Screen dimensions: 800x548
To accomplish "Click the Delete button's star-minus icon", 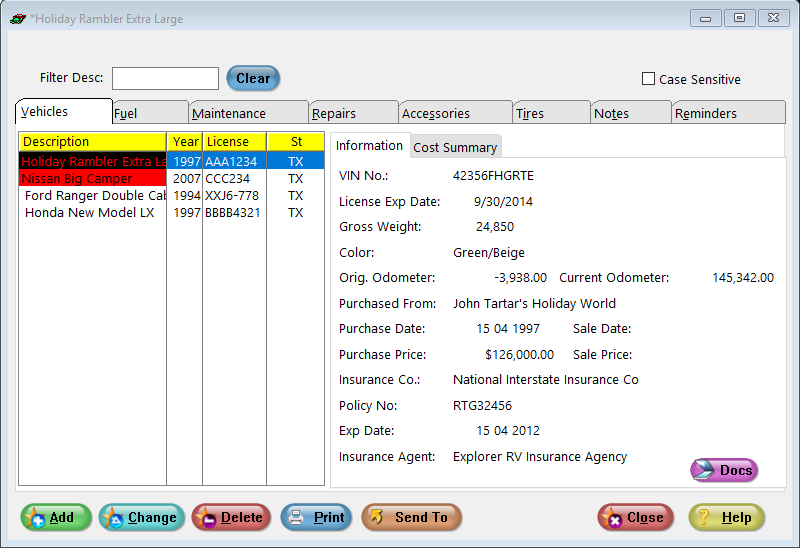I will tap(207, 518).
